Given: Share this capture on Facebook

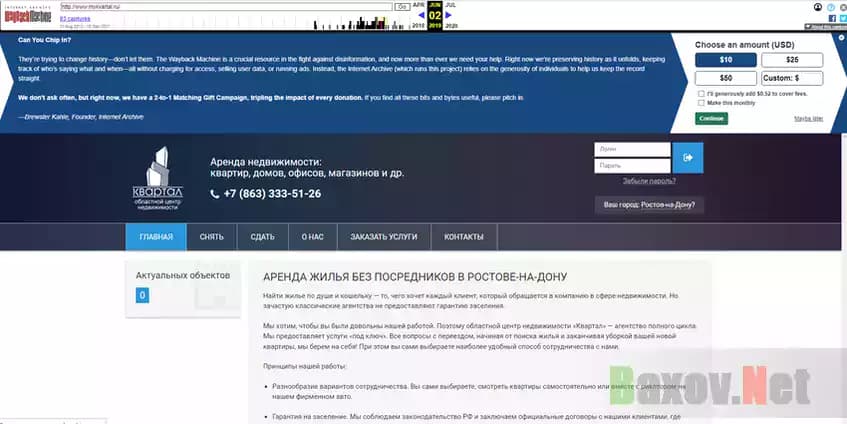Looking at the screenshot, I should 832,18.
